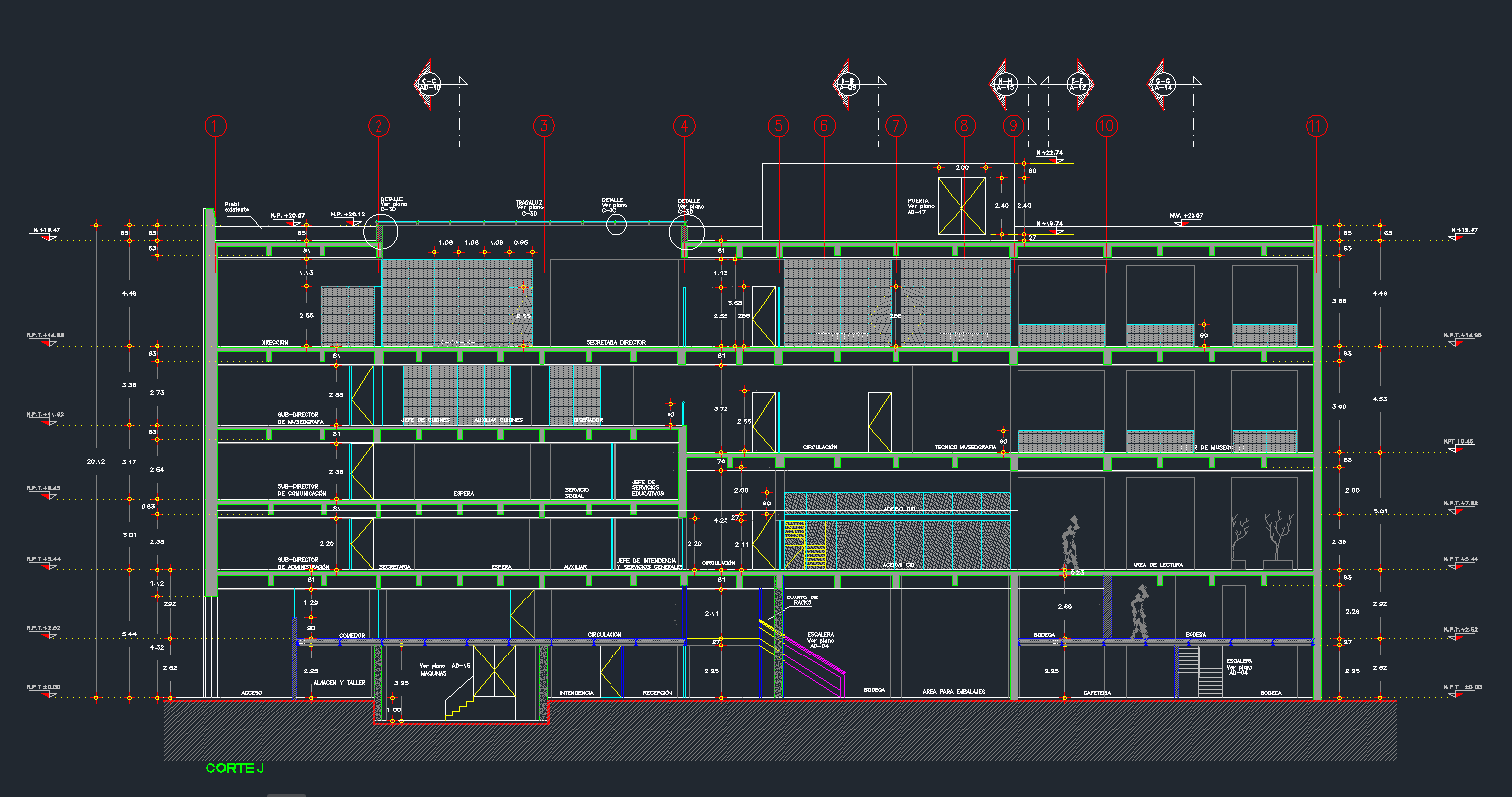
Task: Click the PUERTA door annotation on roof
Action: (x=920, y=204)
